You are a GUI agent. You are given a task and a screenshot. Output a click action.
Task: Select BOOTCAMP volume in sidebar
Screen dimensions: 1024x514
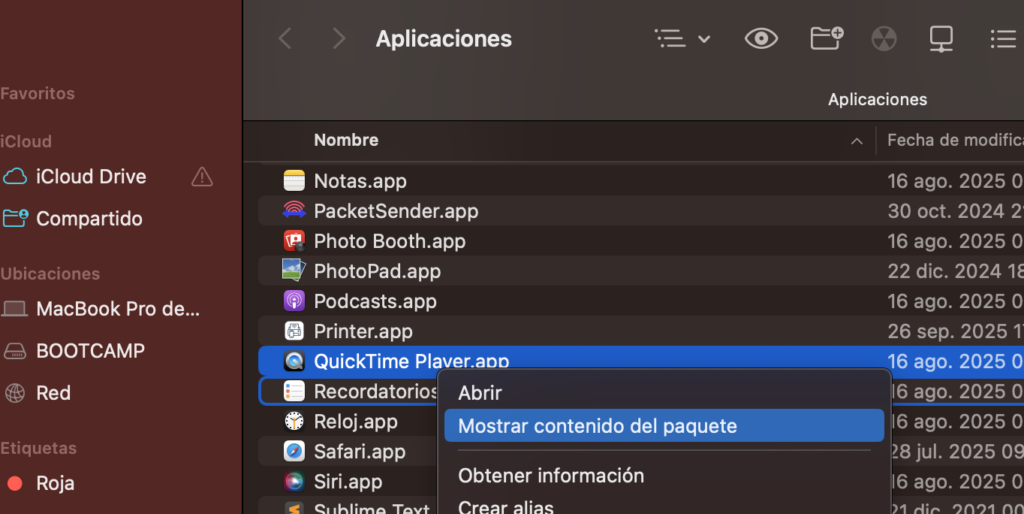pyautogui.click(x=90, y=351)
